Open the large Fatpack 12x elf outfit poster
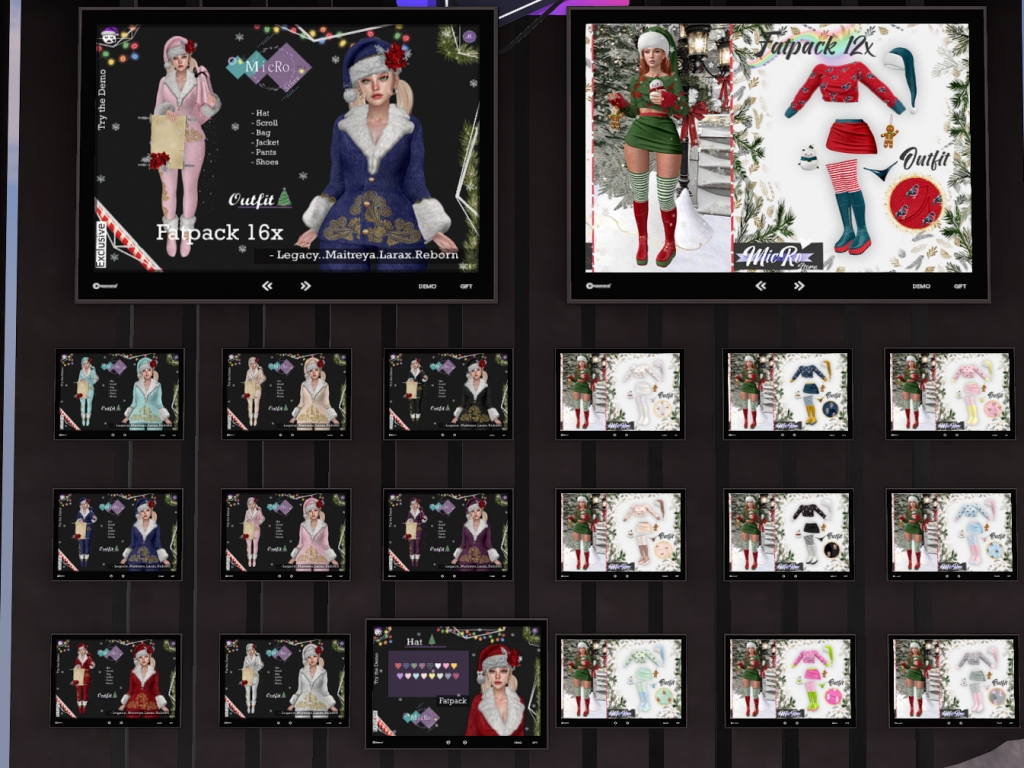 (777, 148)
